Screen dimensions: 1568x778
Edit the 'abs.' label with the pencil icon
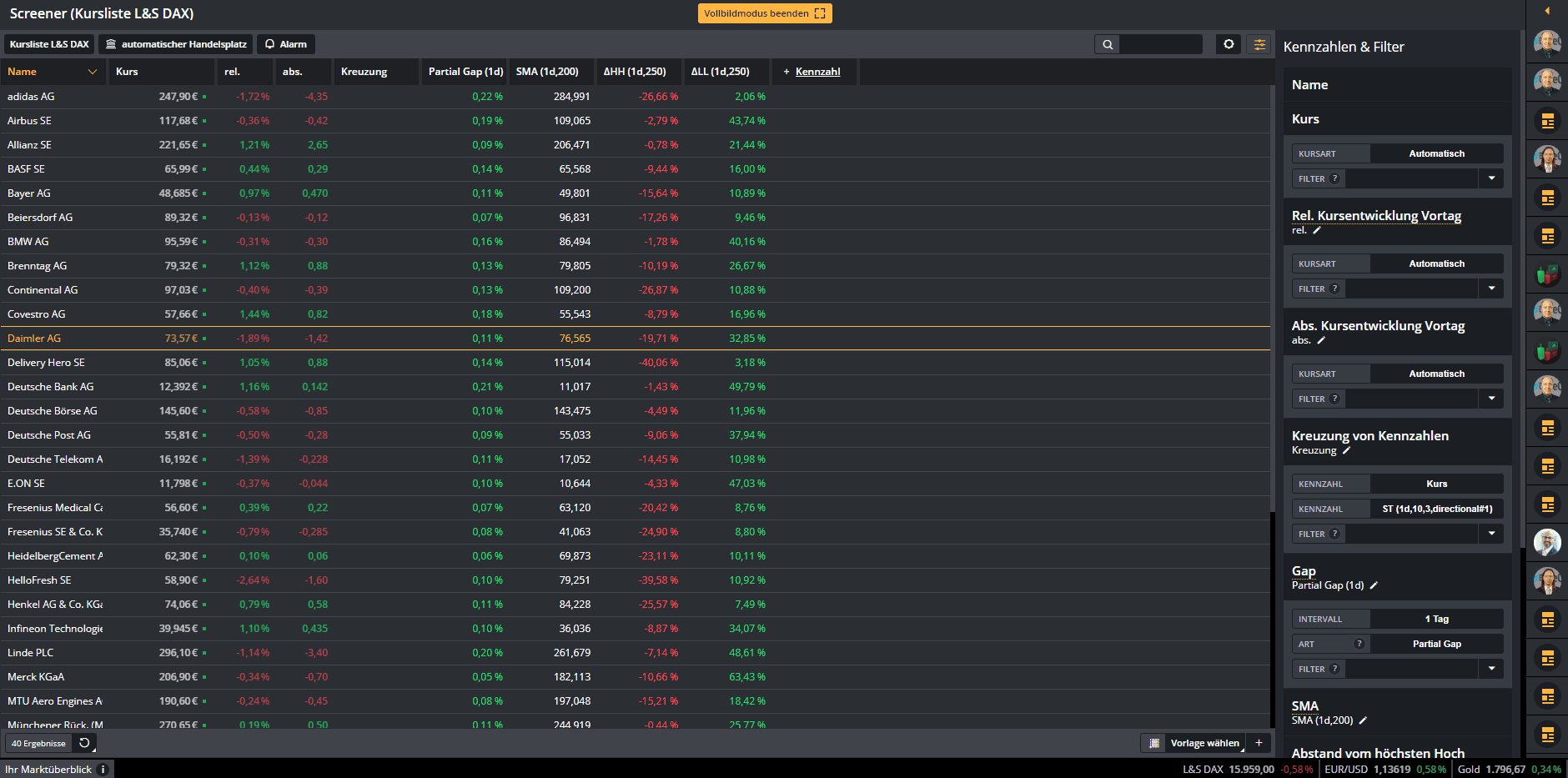coord(1321,340)
